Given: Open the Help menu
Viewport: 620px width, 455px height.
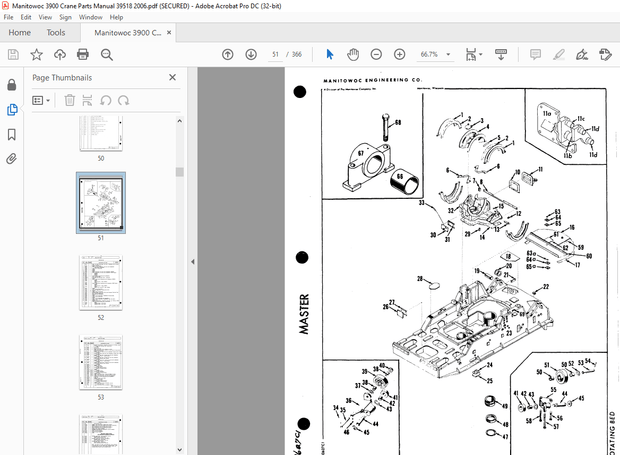Looking at the screenshot, I should [x=116, y=17].
